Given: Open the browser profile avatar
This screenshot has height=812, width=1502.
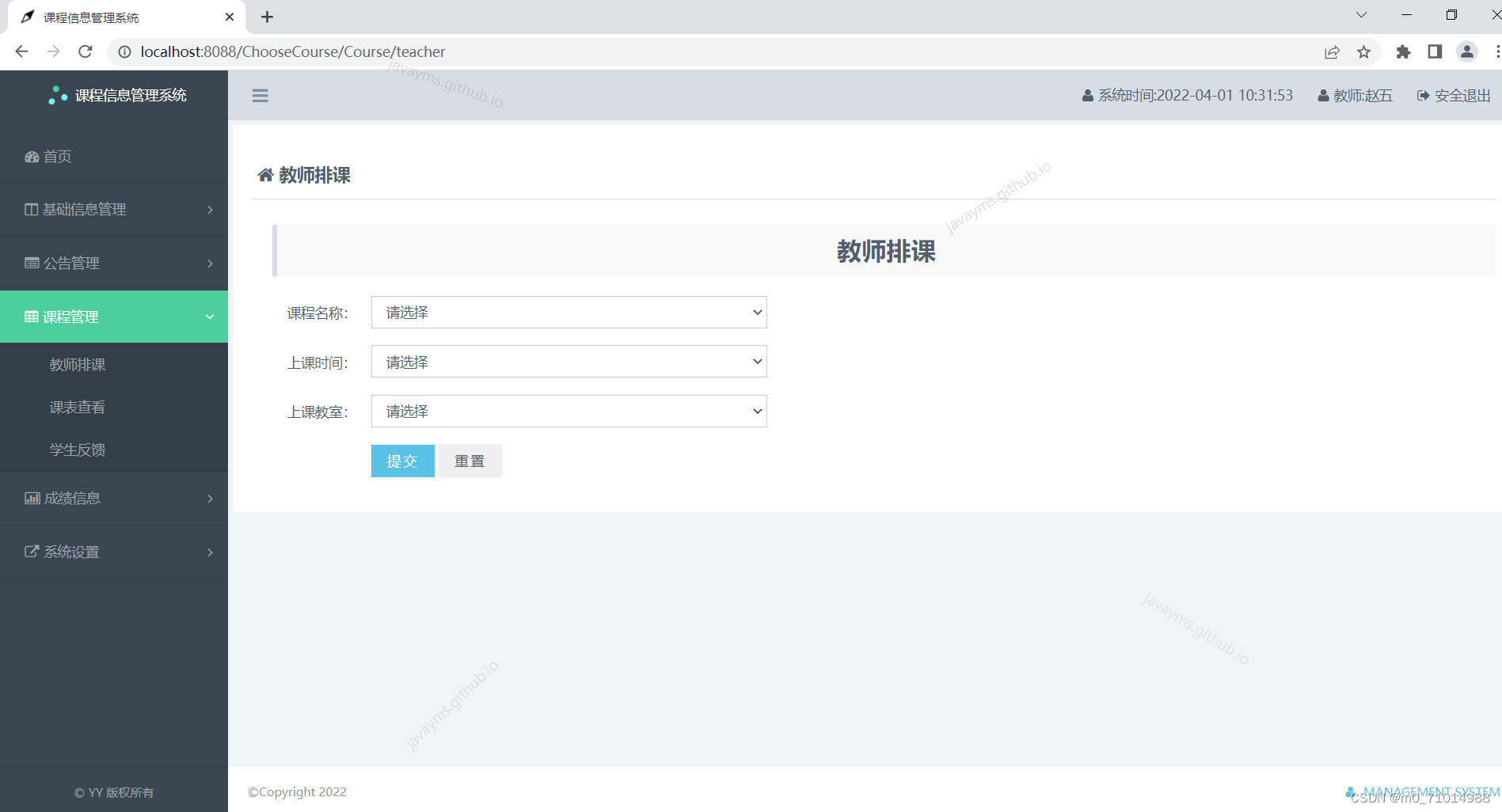Looking at the screenshot, I should [1466, 51].
